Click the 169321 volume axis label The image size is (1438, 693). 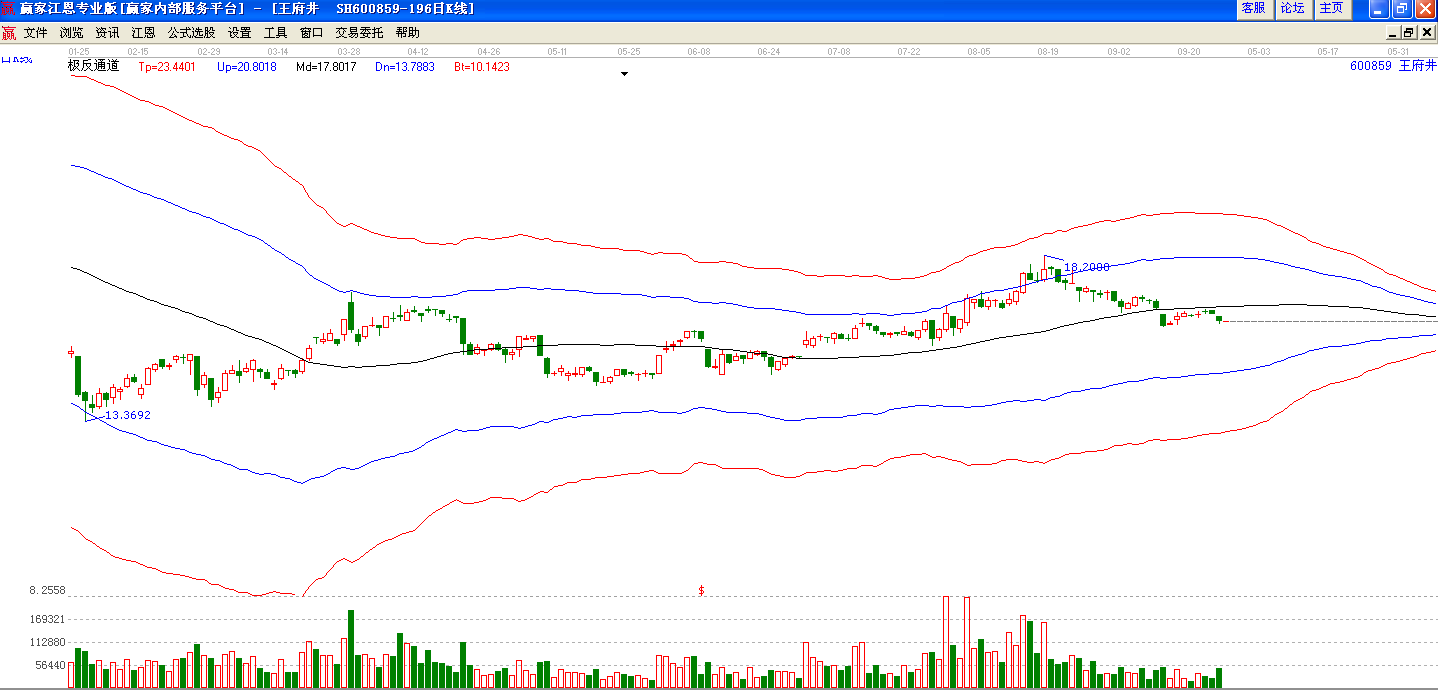[47, 620]
